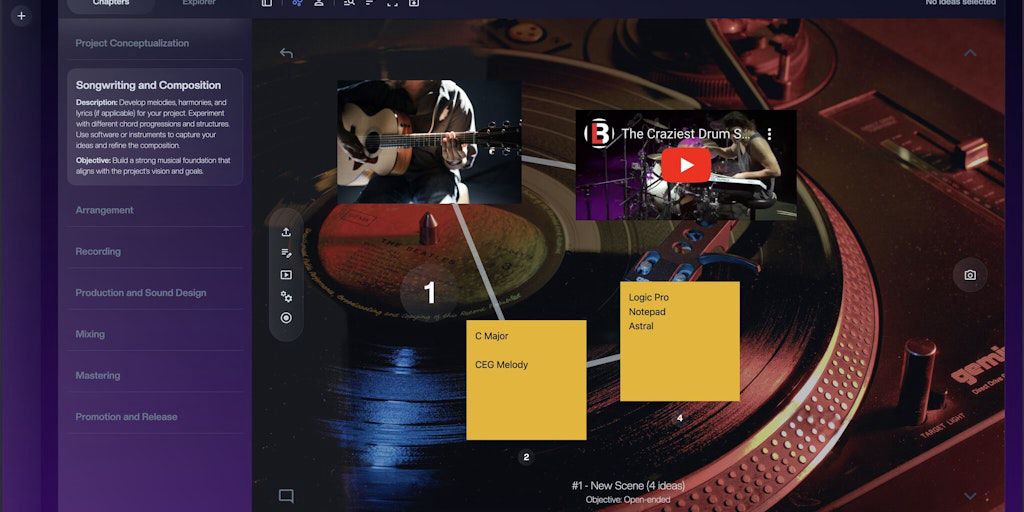The width and height of the screenshot is (1024, 512).
Task: Open the edit notes list icon
Action: (286, 253)
